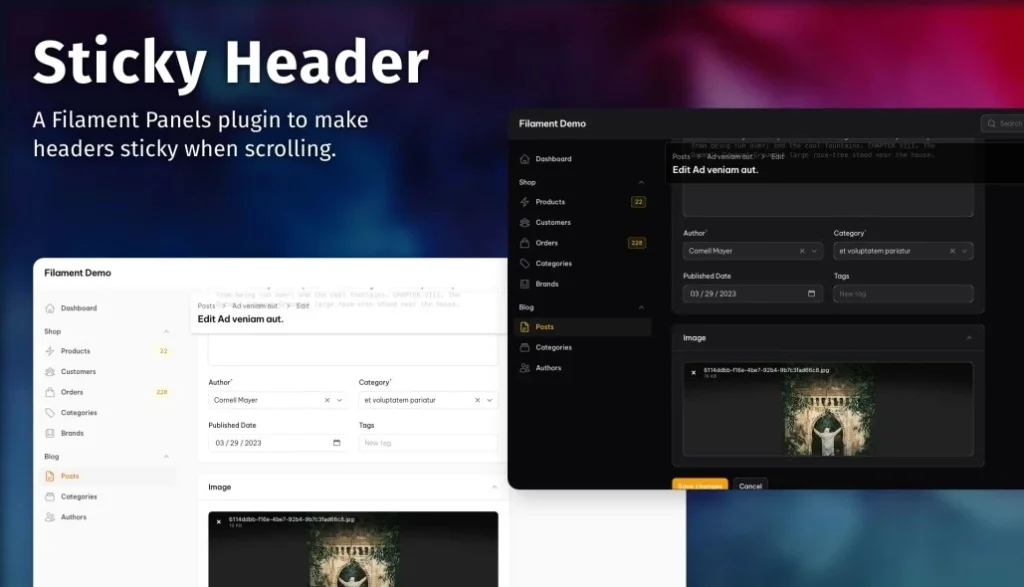1024x587 pixels.
Task: Click Tags input in light window
Action: tap(428, 443)
